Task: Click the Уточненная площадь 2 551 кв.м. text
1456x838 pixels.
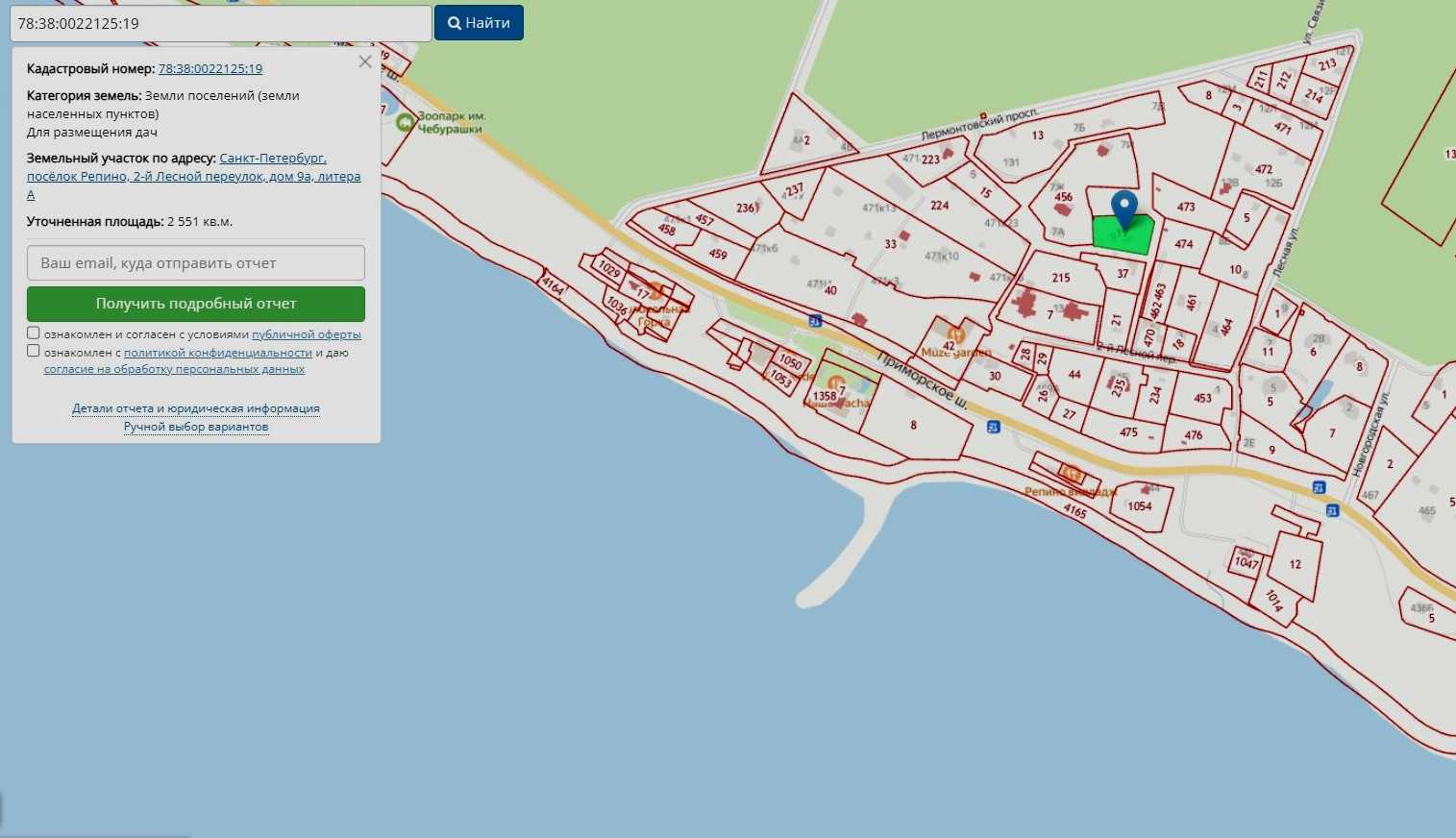Action: pyautogui.click(x=130, y=222)
